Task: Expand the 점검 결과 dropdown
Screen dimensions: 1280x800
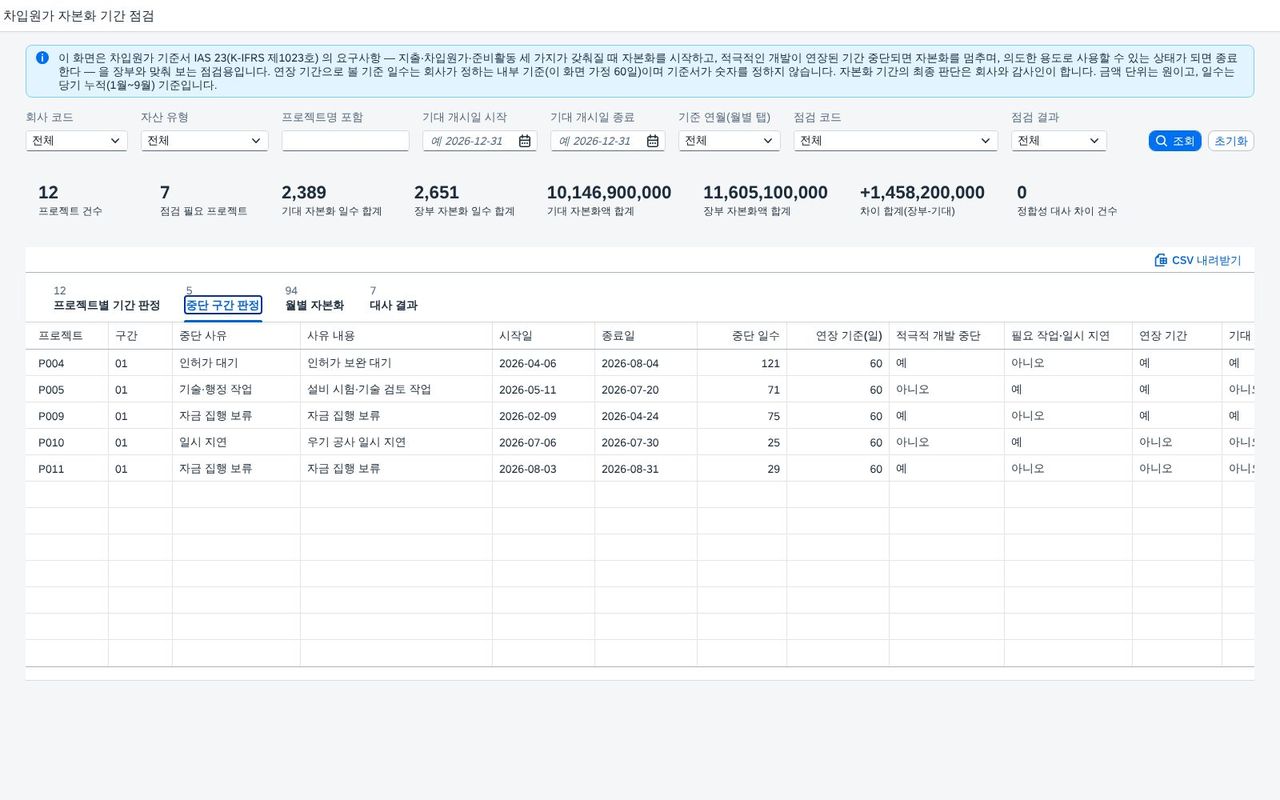Action: tap(1059, 141)
